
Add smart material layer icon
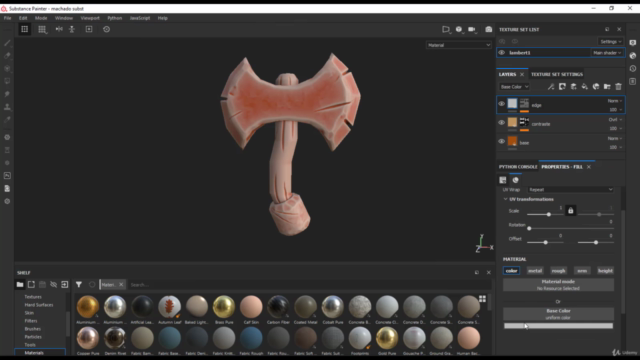tap(596, 87)
